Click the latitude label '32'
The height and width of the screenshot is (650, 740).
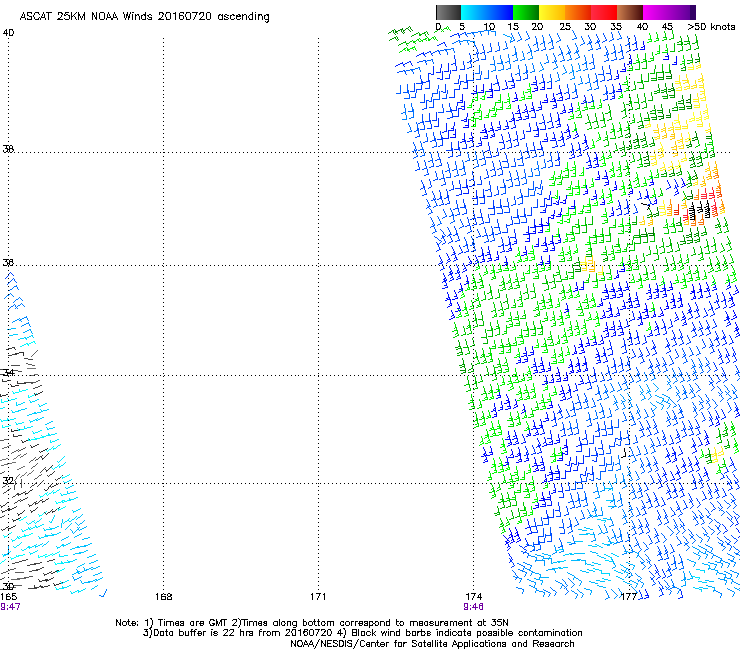[8, 481]
